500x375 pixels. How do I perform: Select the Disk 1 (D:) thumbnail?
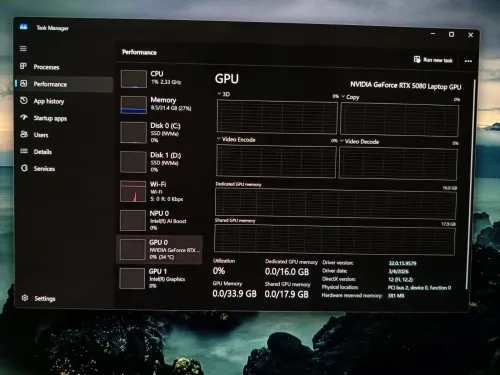click(133, 162)
